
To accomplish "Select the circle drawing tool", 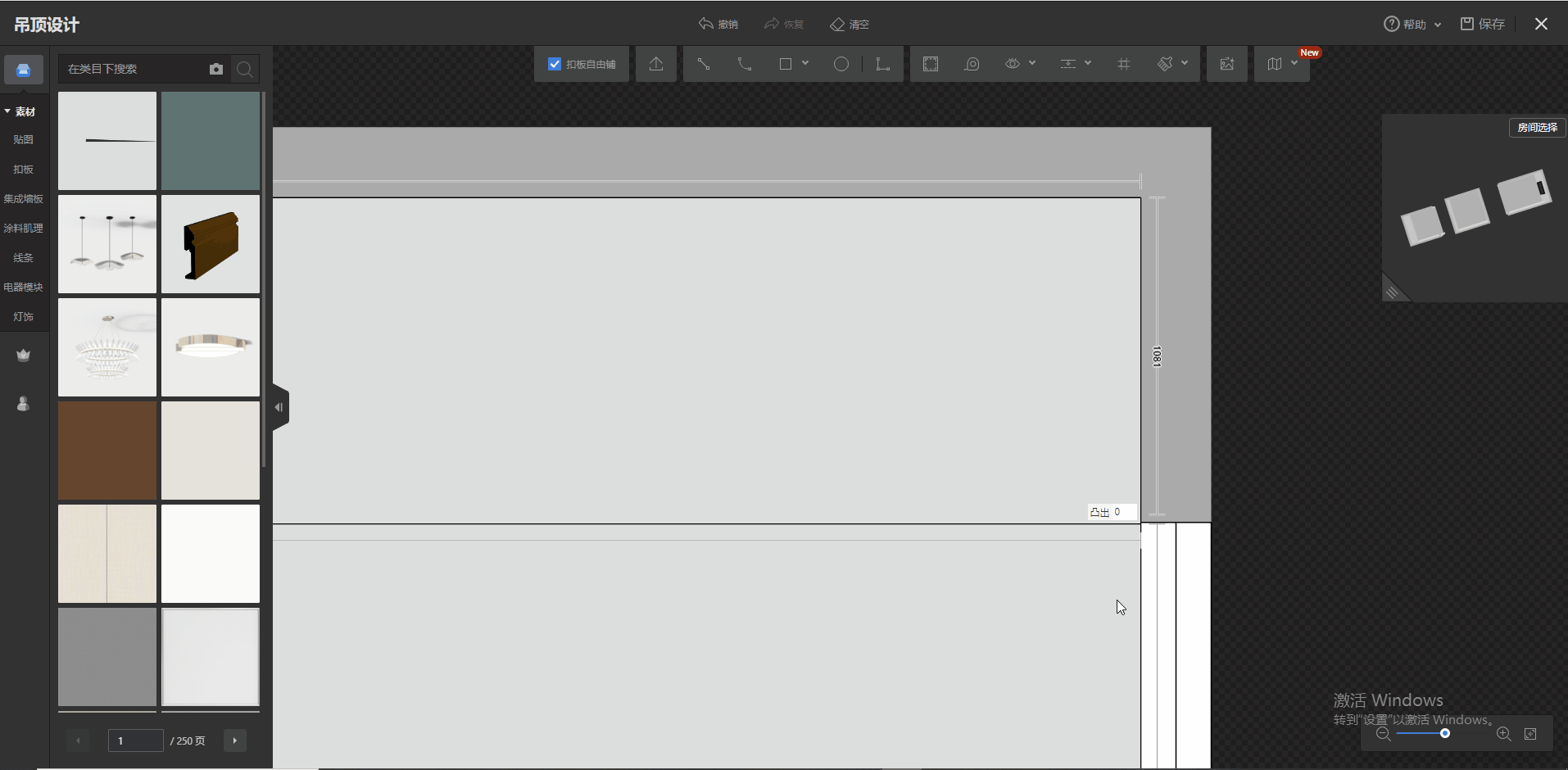I will [x=841, y=64].
